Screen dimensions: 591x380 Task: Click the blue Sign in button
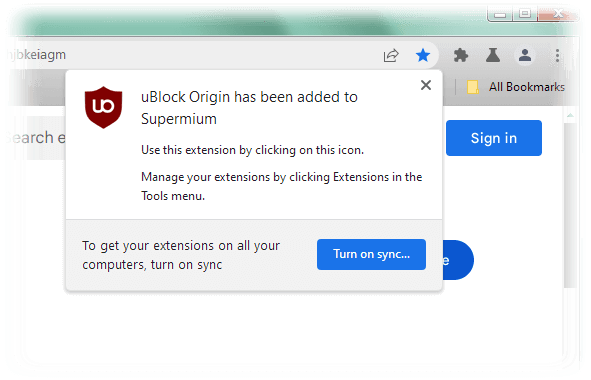pyautogui.click(x=494, y=138)
